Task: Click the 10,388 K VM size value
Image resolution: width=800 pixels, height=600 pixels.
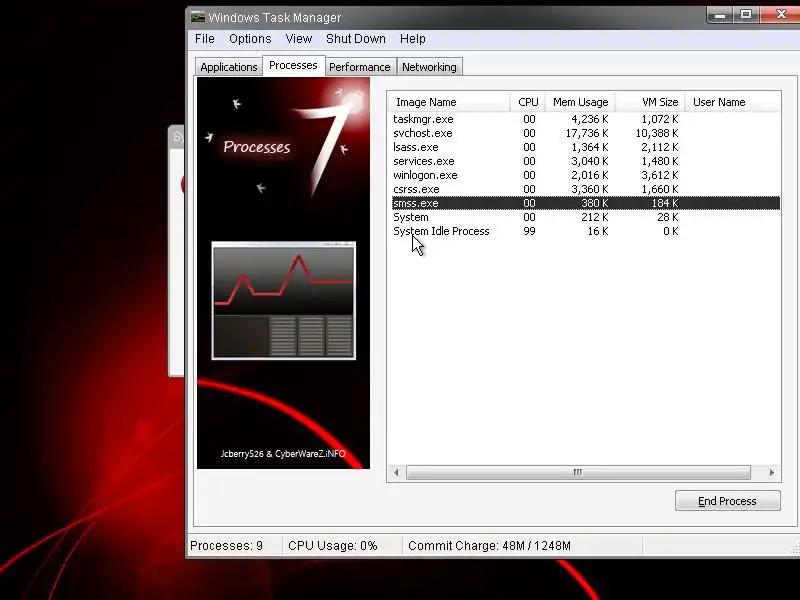Action: click(657, 133)
